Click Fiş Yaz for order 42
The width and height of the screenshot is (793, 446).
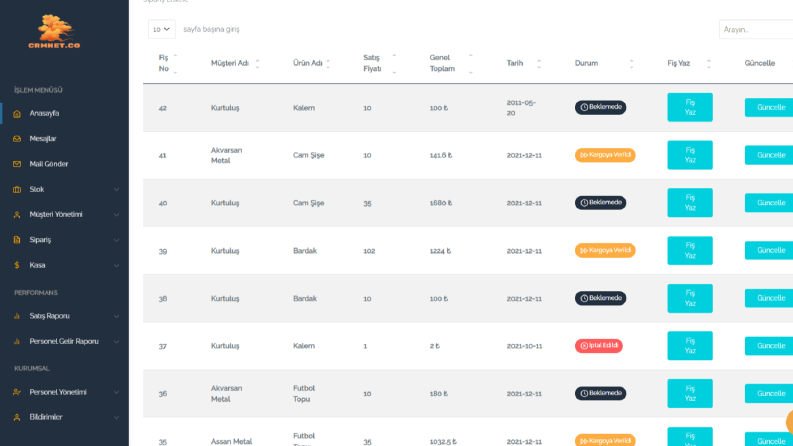[x=690, y=107]
